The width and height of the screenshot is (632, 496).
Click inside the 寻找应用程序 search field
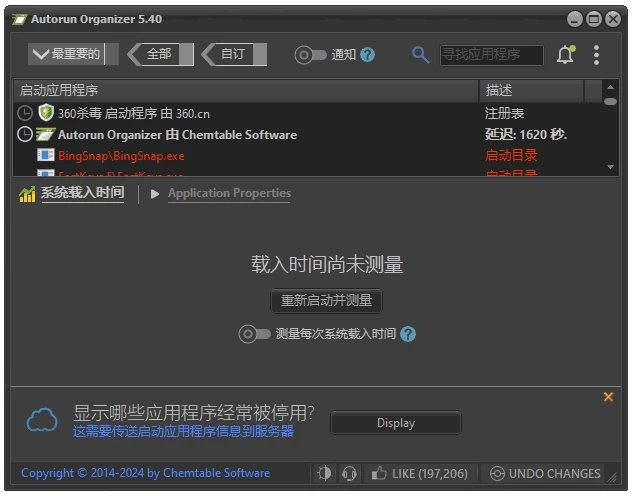click(x=491, y=55)
